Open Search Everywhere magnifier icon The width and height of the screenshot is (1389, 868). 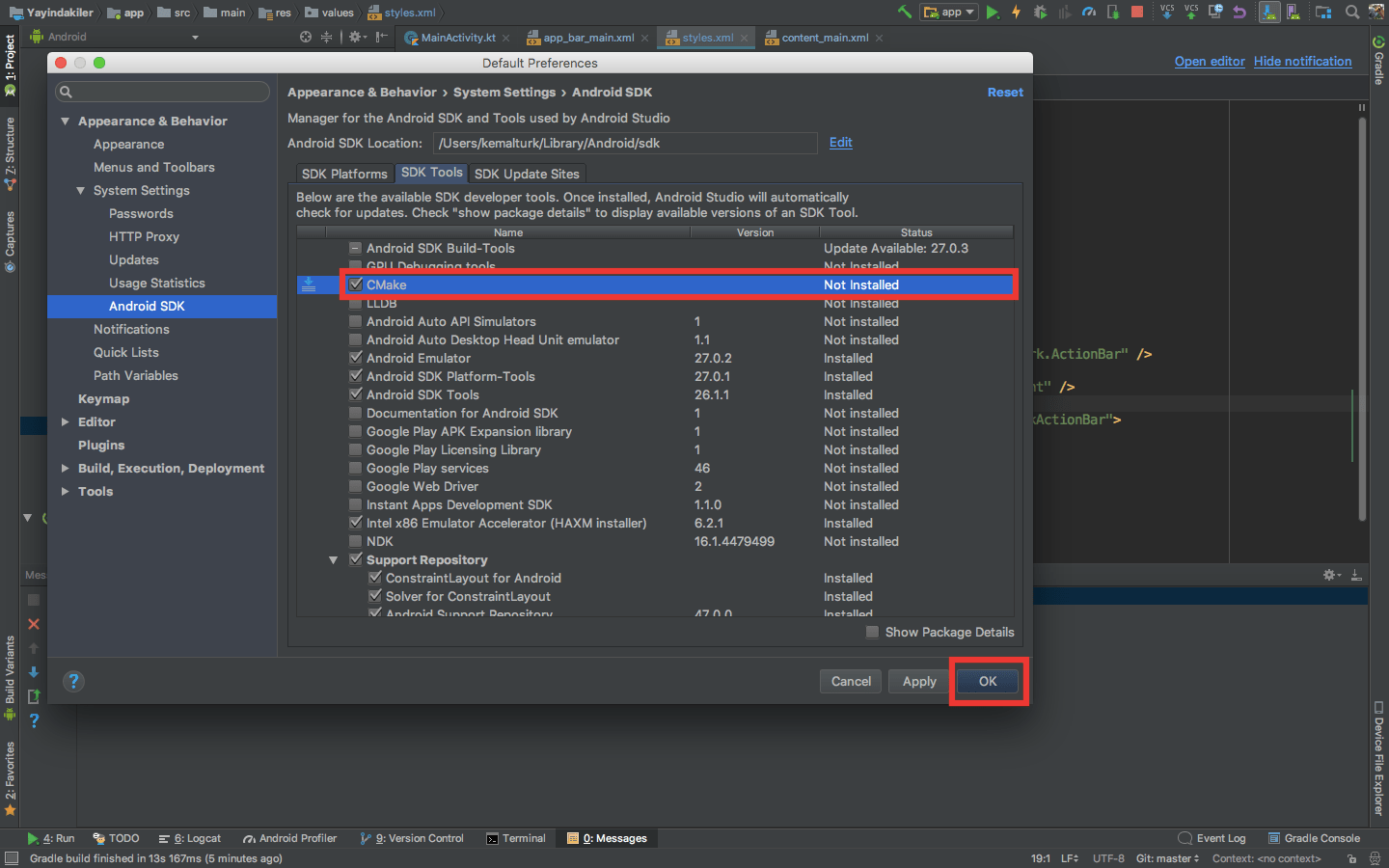tap(1352, 12)
